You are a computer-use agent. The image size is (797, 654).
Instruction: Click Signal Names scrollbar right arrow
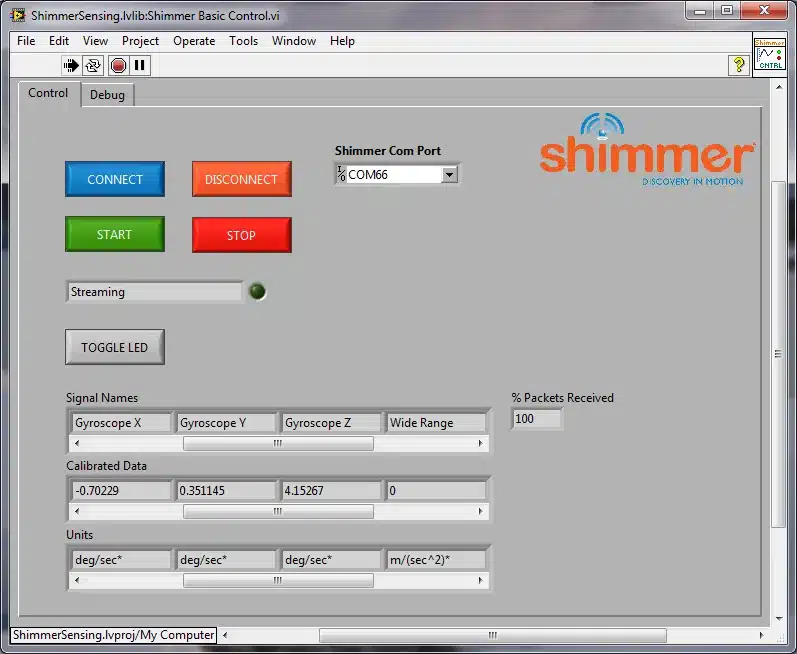click(480, 443)
